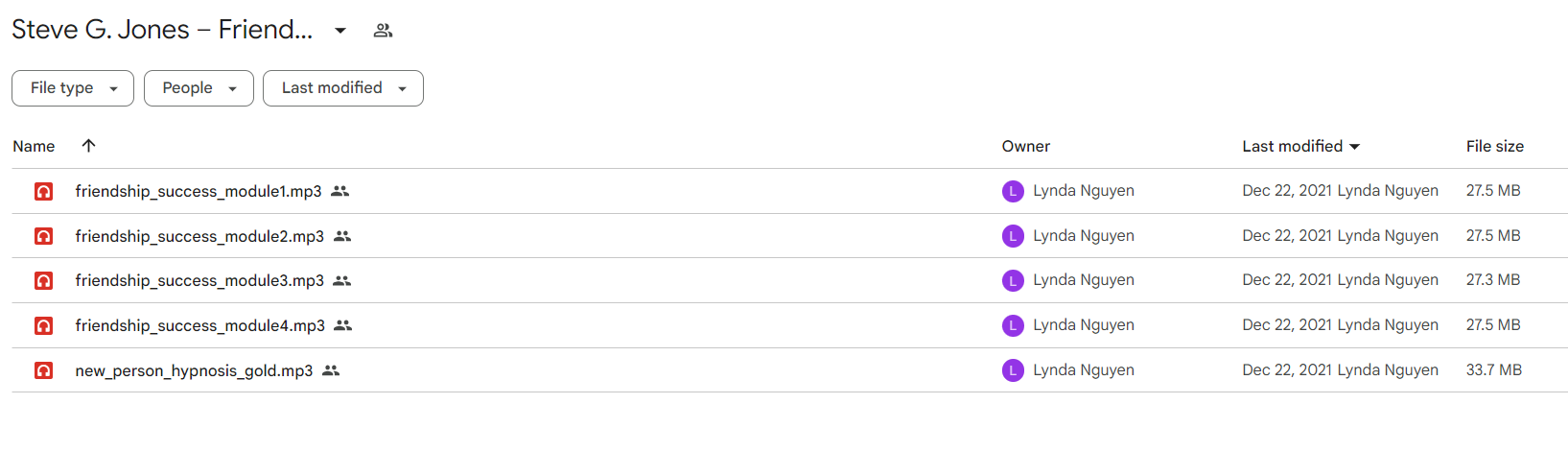Toggle name sort direction arrow
This screenshot has width=1568, height=475.
coord(88,146)
